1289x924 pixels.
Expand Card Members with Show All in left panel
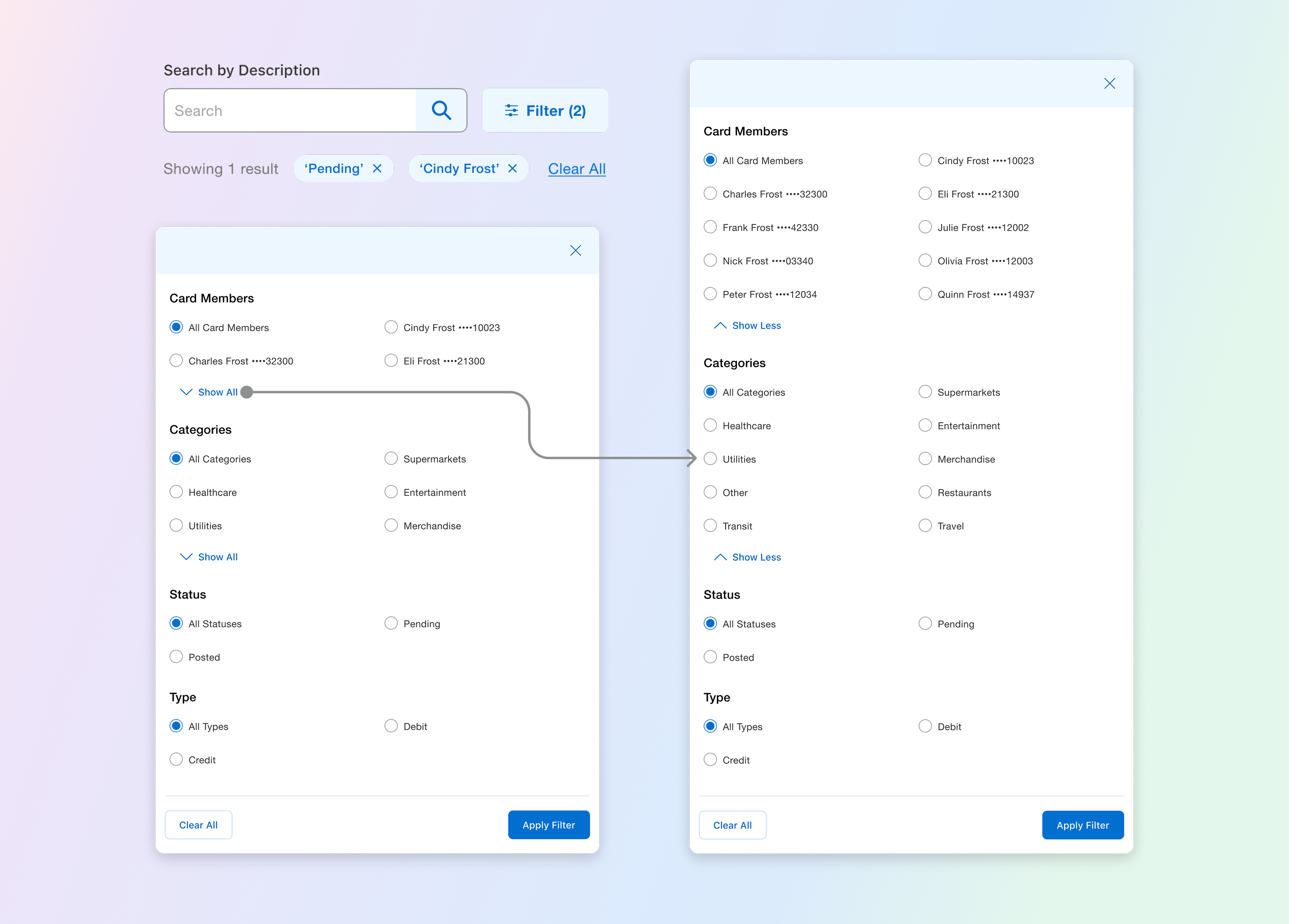click(x=209, y=392)
